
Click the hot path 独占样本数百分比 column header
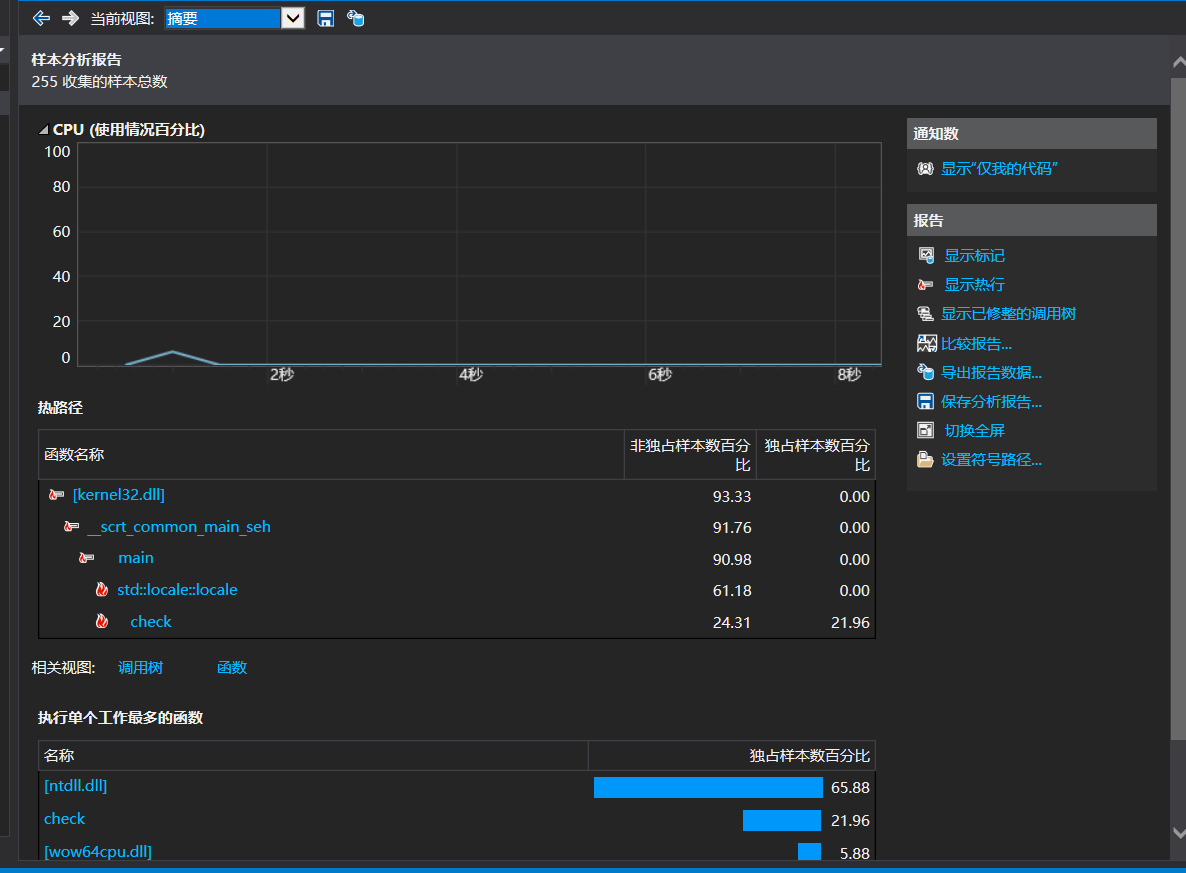[816, 455]
